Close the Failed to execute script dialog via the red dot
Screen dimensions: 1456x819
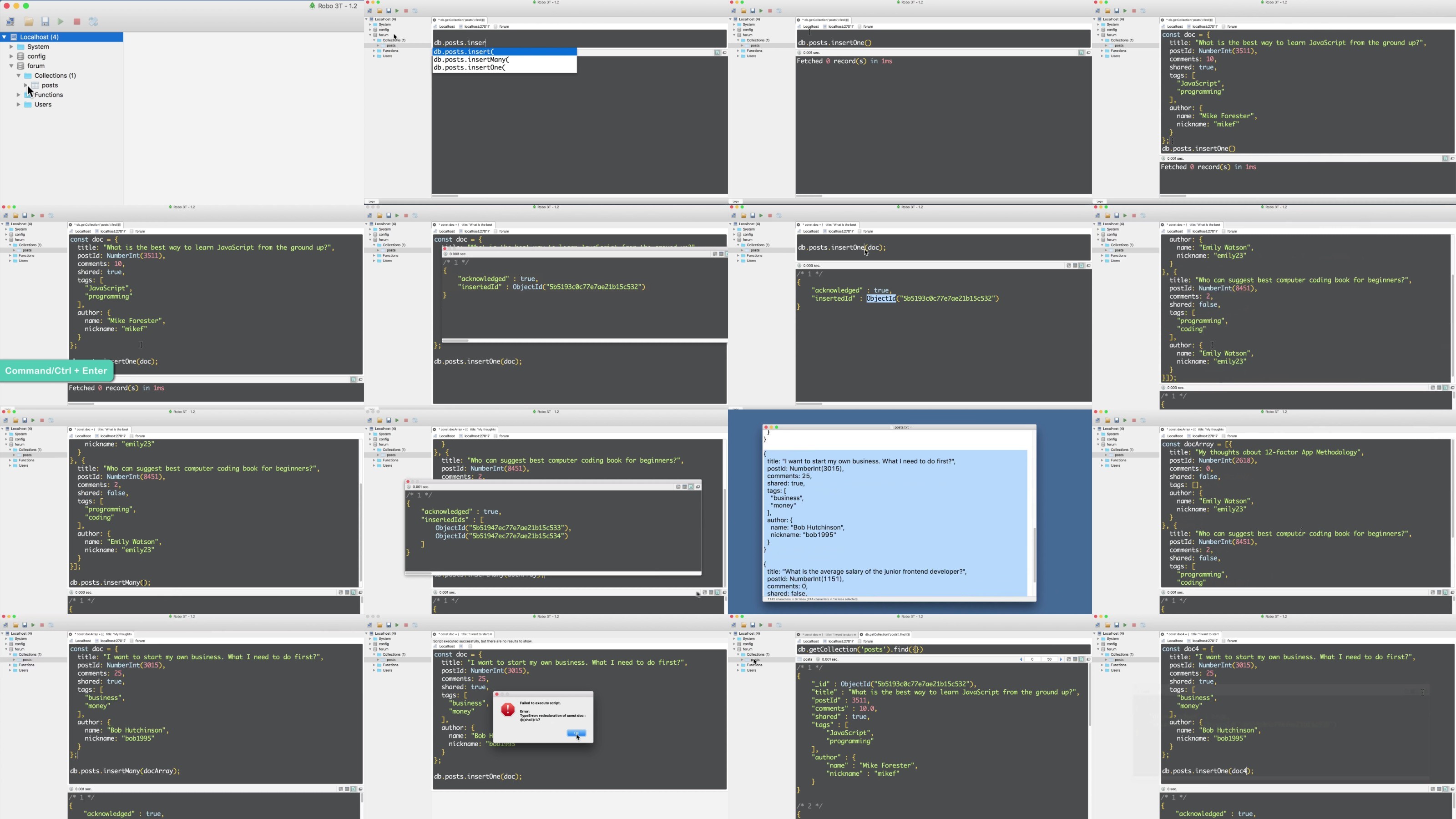(x=497, y=694)
